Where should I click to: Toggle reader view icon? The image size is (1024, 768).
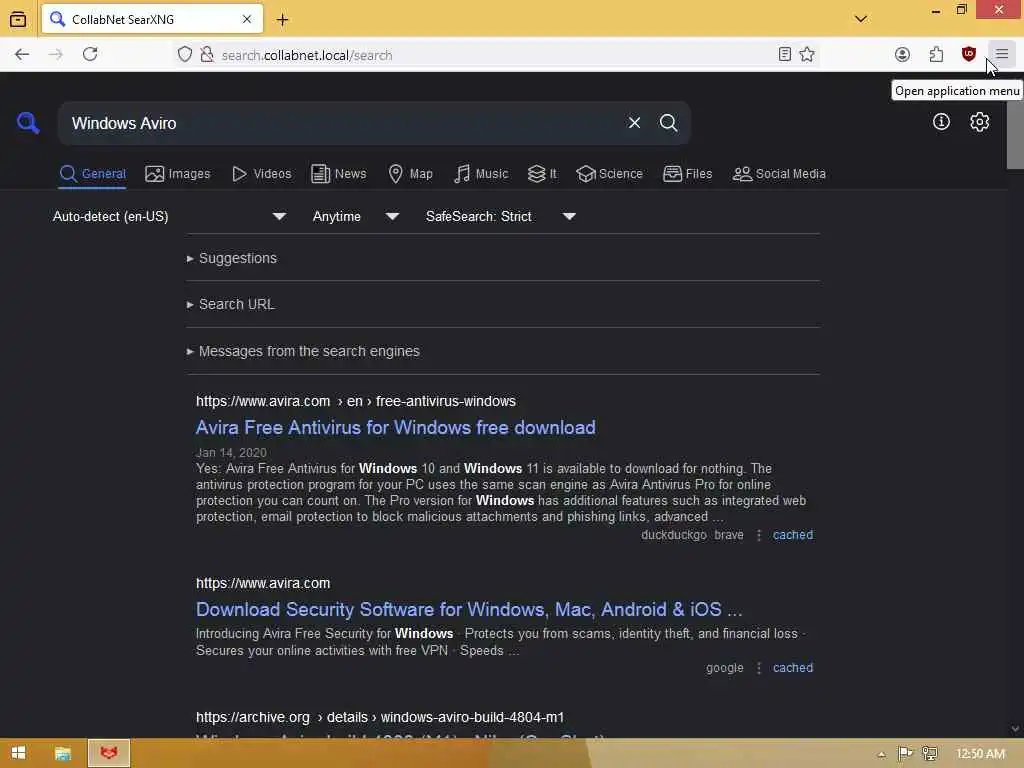785,54
